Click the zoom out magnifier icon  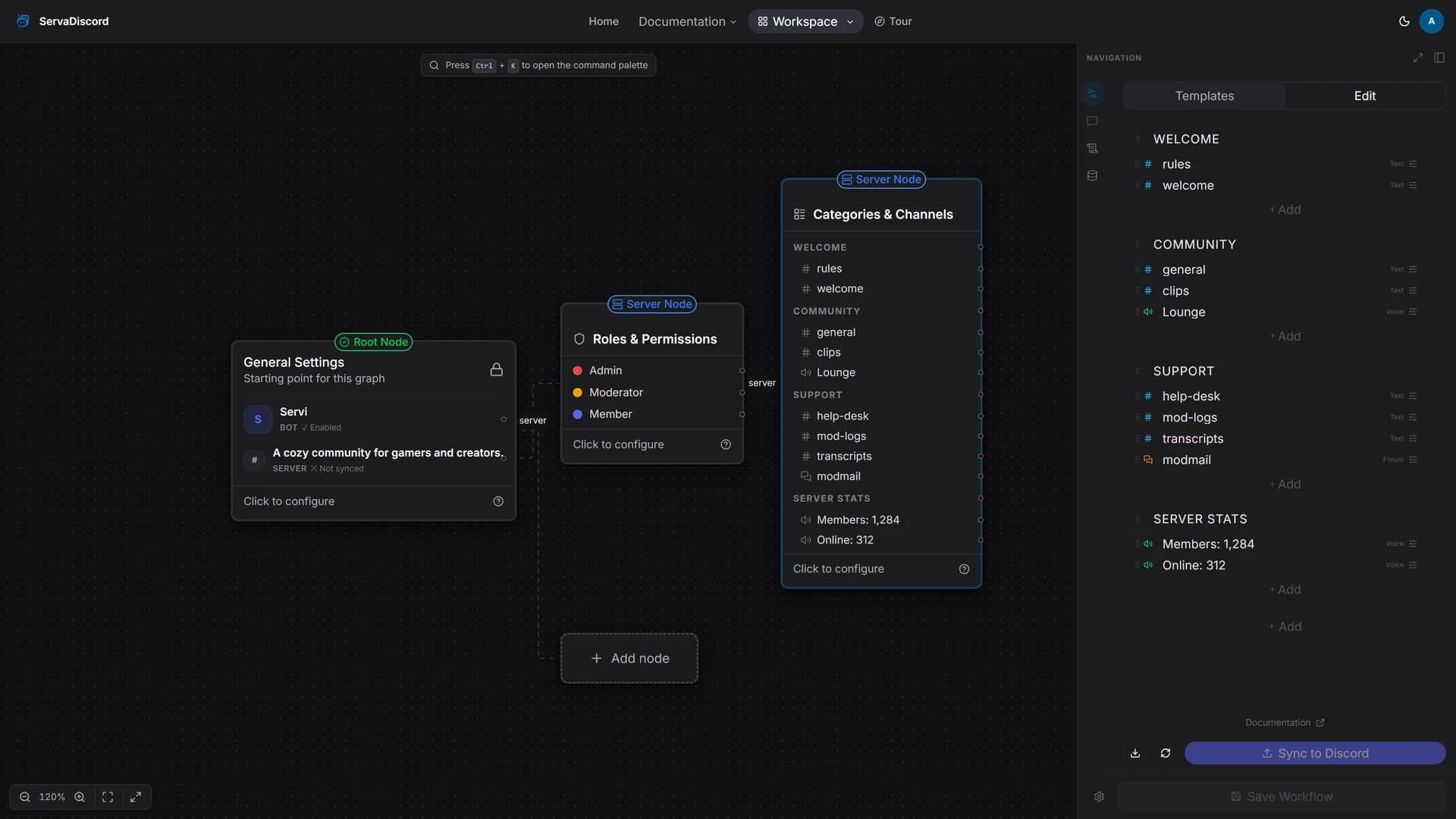pyautogui.click(x=25, y=797)
